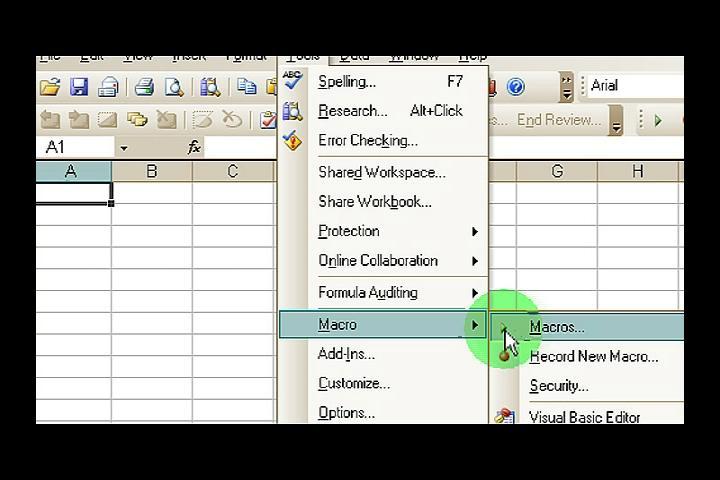This screenshot has width=720, height=480.
Task: Click the fx Insert Function icon
Action: pos(194,147)
